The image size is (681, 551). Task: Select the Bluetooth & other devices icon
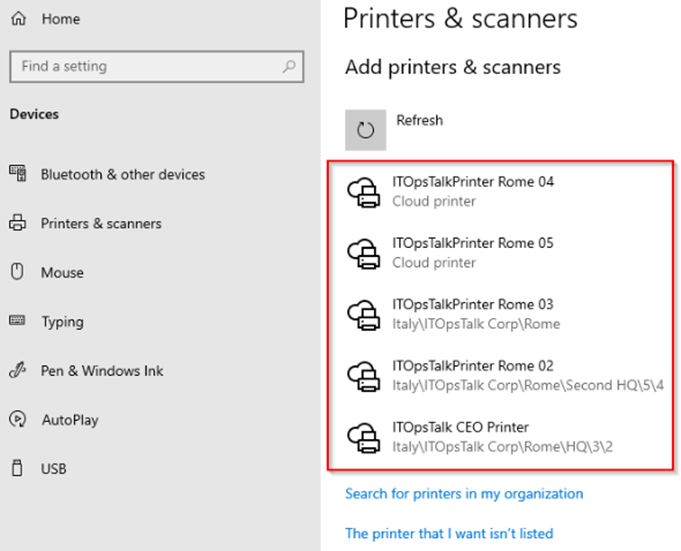[x=18, y=174]
